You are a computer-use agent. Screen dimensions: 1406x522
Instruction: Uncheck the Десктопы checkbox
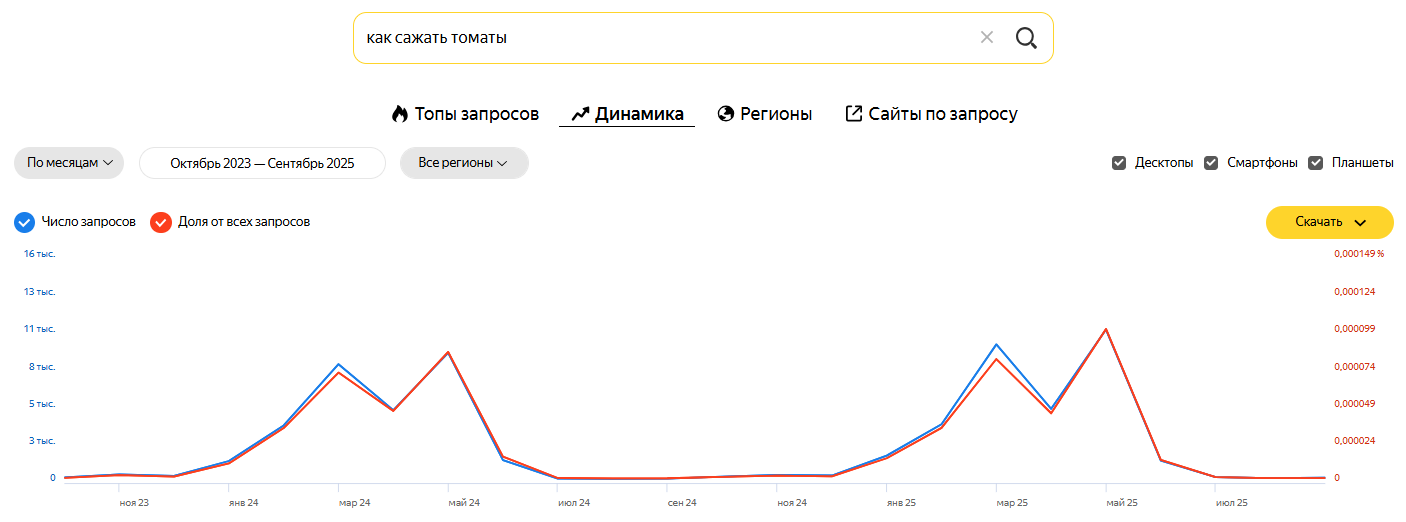coord(1119,163)
